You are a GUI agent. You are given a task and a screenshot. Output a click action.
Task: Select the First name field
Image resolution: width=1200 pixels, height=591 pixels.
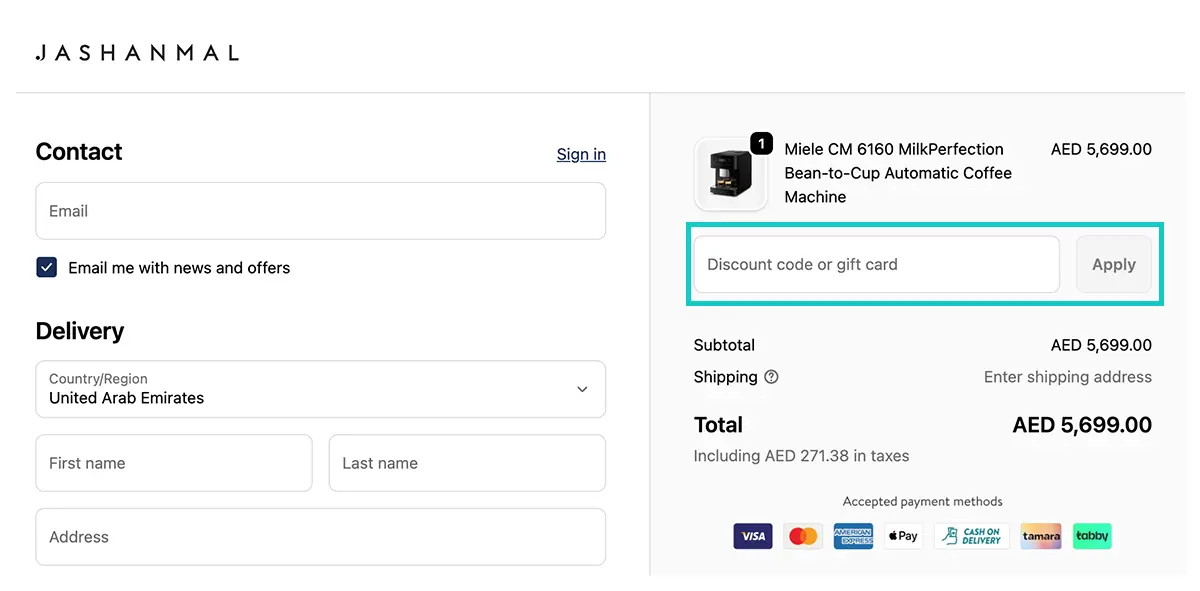[174, 463]
